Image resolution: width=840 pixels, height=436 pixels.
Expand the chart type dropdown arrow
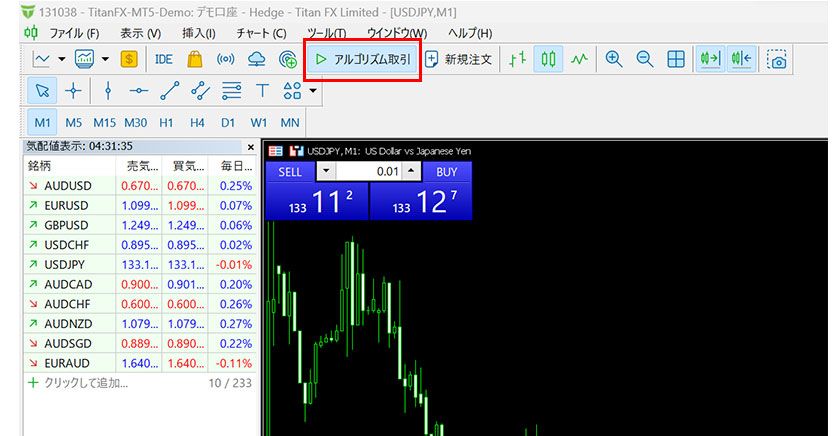pos(62,59)
